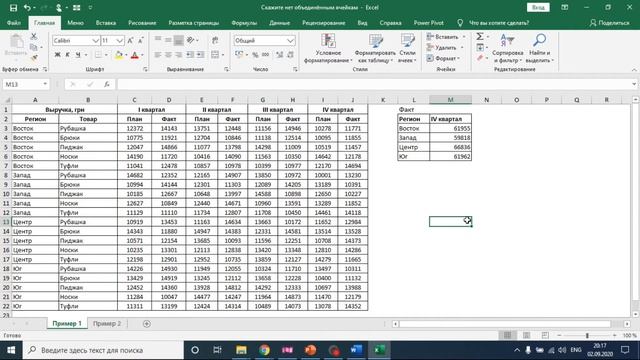
Task: Switch to sheet tab Пример 2
Action: coord(107,324)
